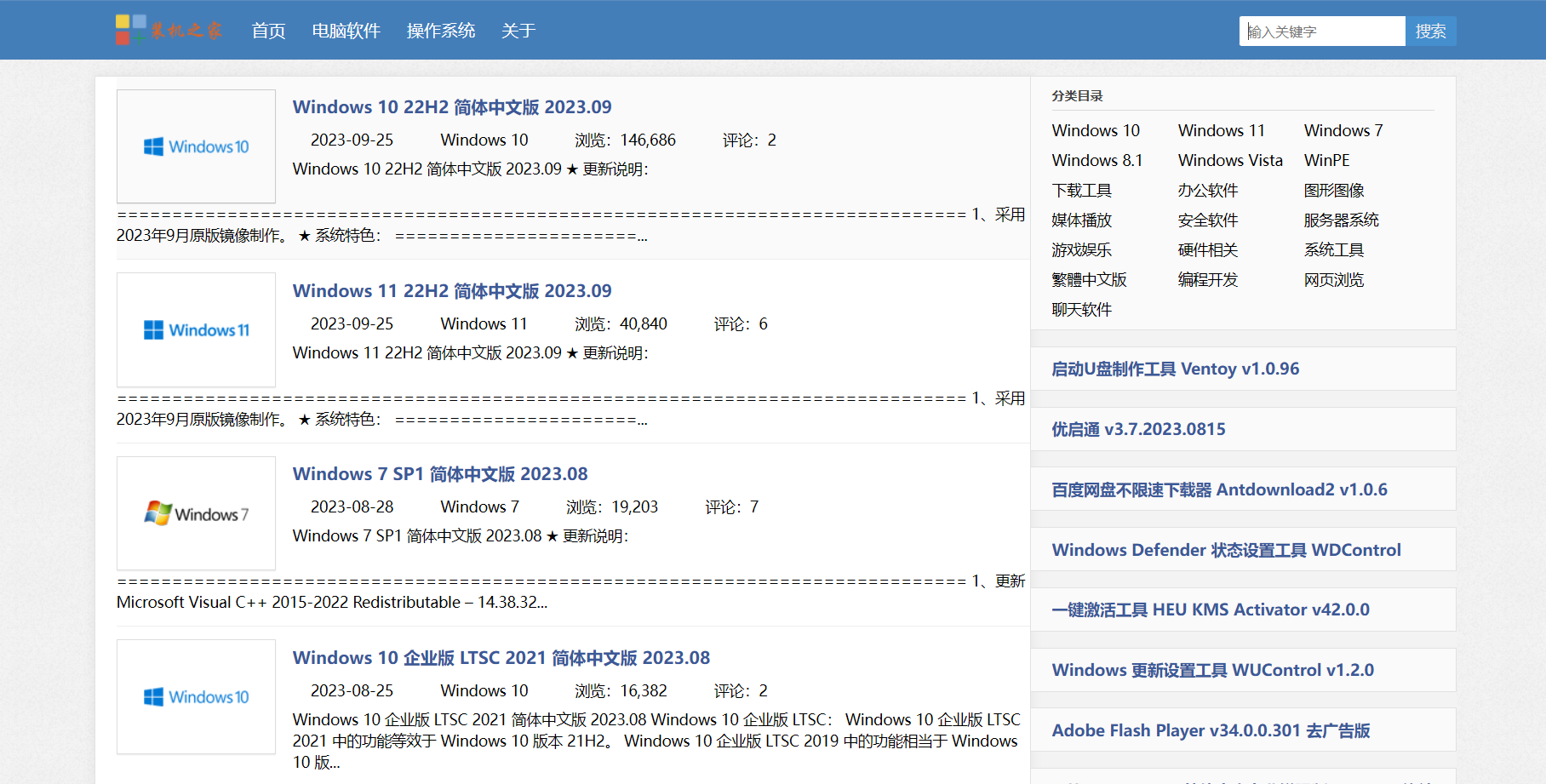Select Windows 7 in 分类目录 sidebar
Viewport: 1546px width, 784px height.
tap(1343, 130)
